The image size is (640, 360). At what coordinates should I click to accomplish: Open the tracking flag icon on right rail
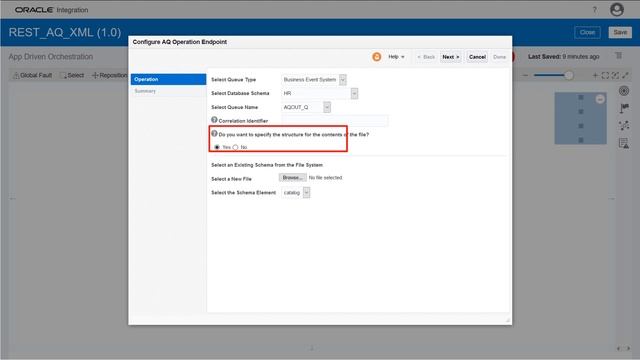624,108
